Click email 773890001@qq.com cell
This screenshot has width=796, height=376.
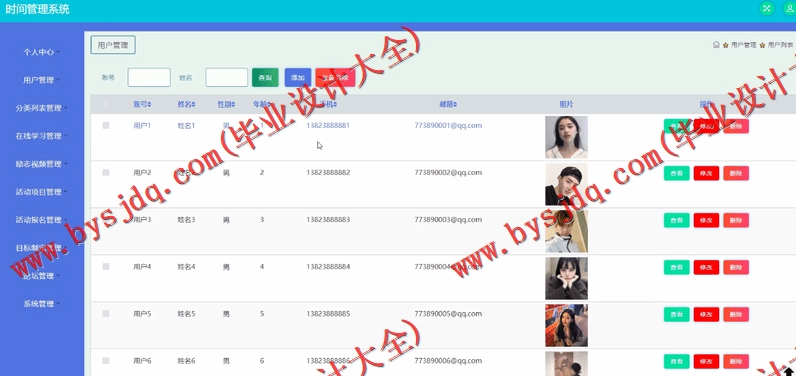coord(448,125)
